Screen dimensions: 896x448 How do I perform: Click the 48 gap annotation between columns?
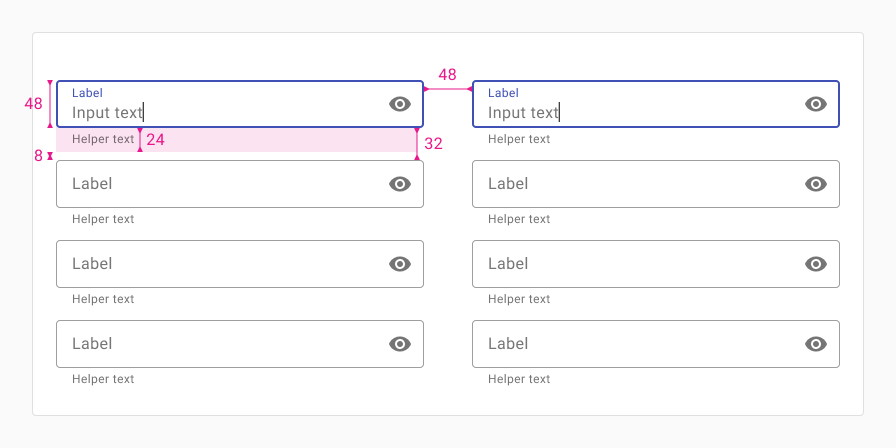pyautogui.click(x=447, y=75)
